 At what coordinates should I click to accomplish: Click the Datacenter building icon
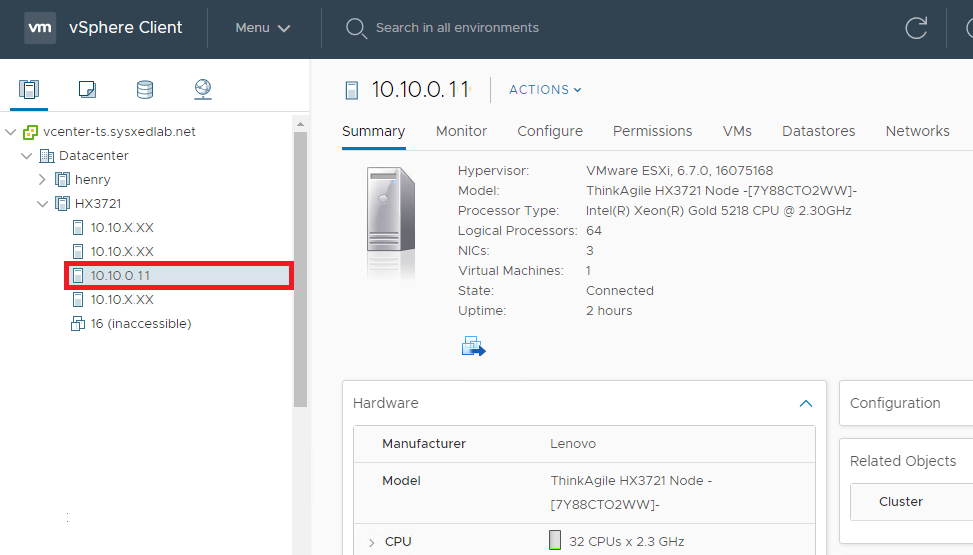coord(47,156)
